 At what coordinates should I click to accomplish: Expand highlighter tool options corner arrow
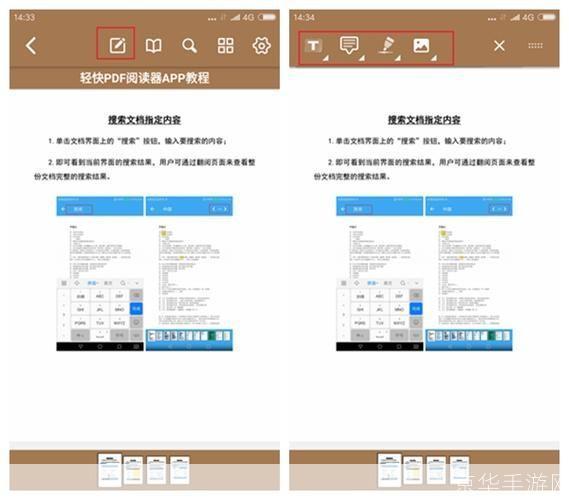[x=398, y=58]
